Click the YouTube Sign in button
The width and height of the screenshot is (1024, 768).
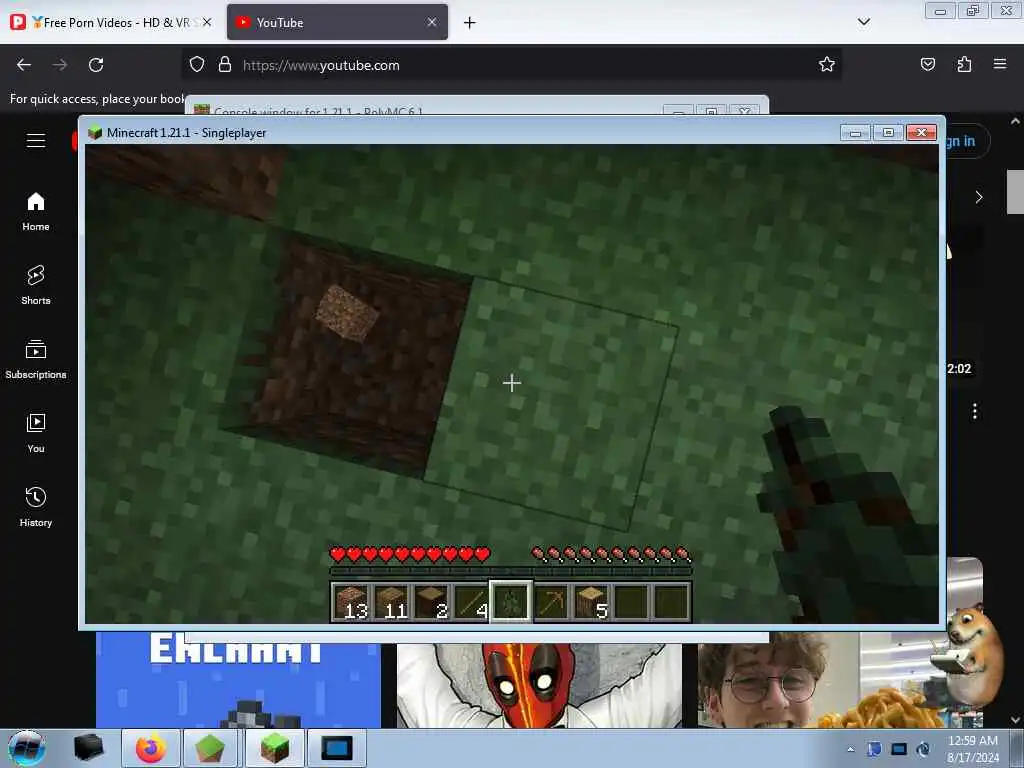(967, 141)
